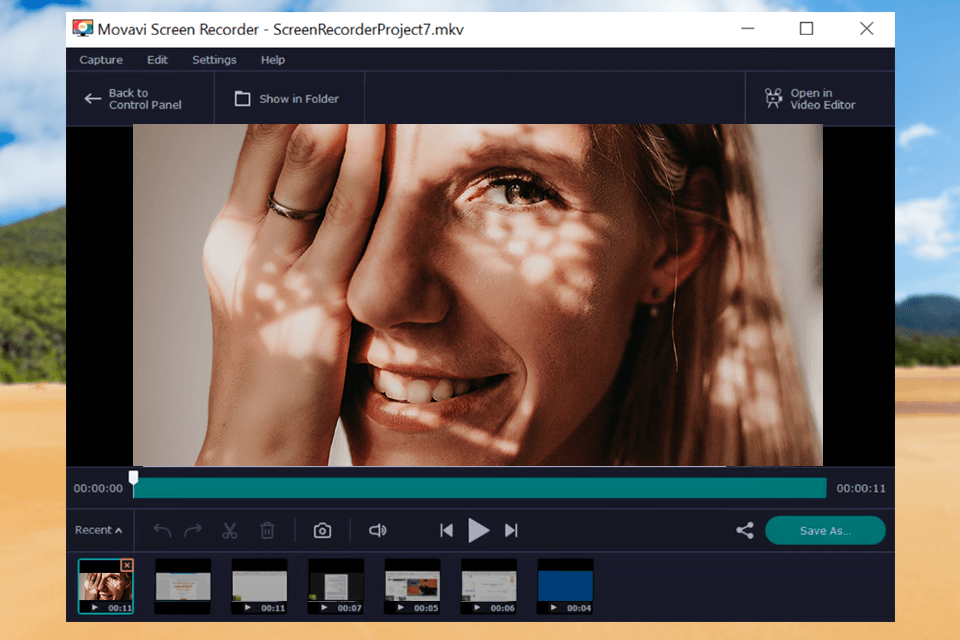960x640 pixels.
Task: Take a snapshot with the camera icon
Action: (x=322, y=530)
